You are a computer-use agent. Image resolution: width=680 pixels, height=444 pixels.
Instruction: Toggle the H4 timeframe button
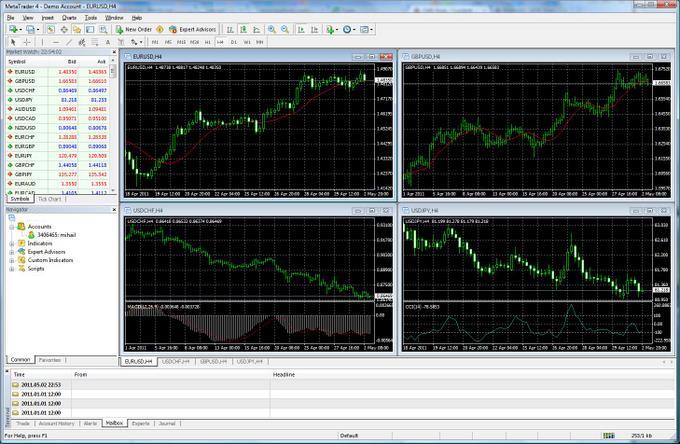point(220,42)
